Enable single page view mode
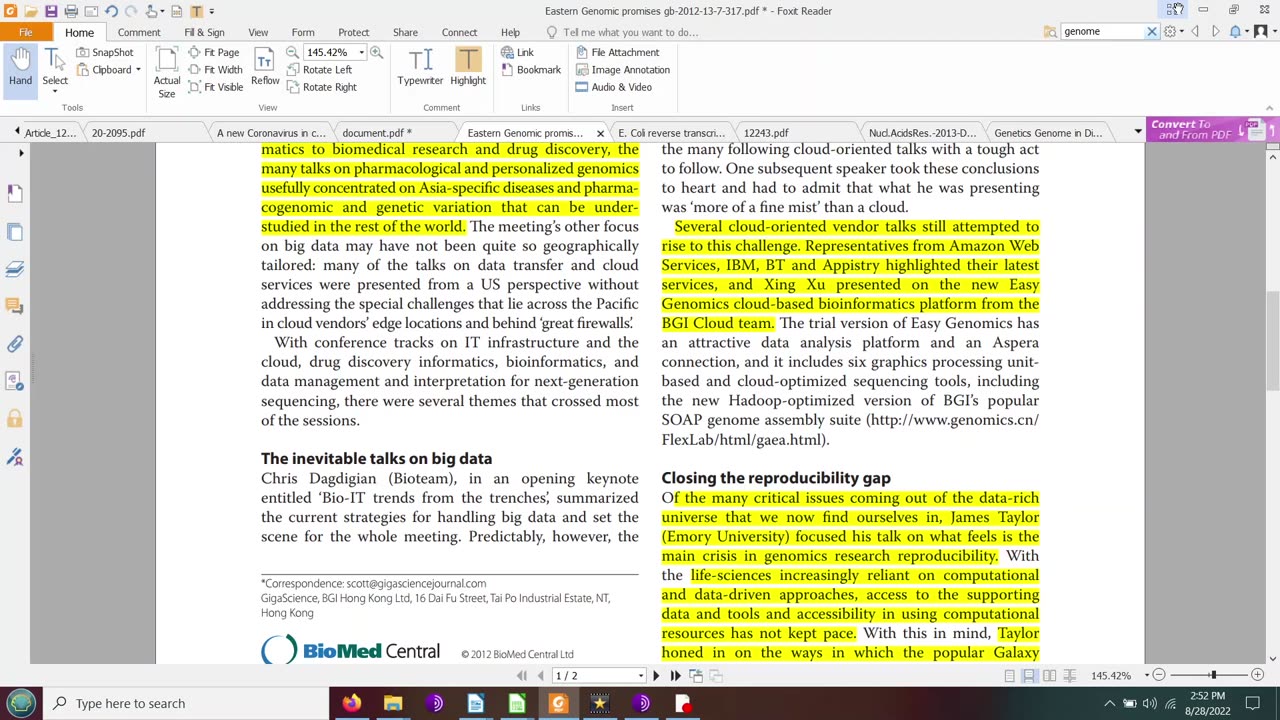This screenshot has width=1280, height=720. (1009, 676)
